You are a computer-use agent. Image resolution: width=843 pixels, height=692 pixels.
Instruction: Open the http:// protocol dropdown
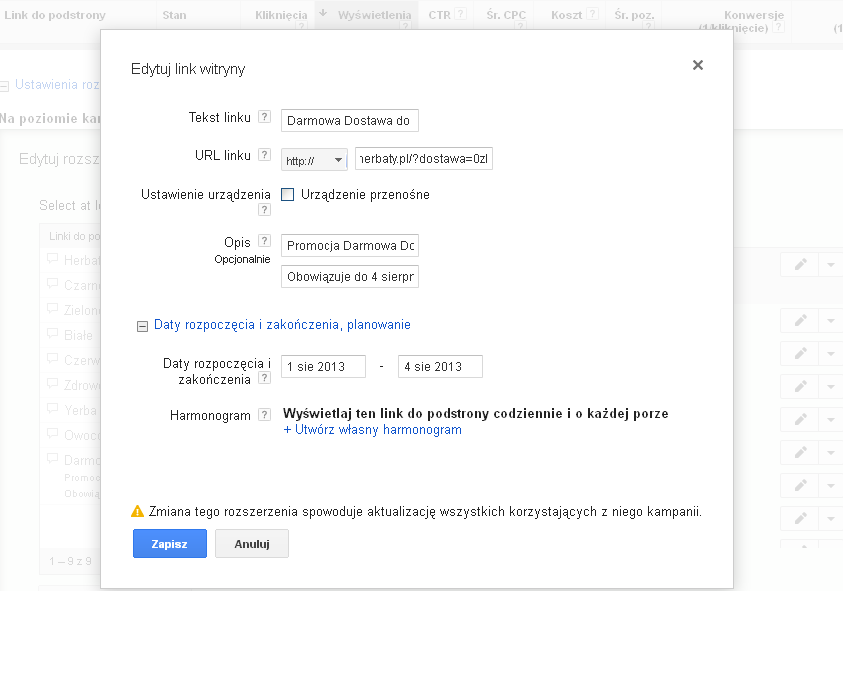click(314, 160)
